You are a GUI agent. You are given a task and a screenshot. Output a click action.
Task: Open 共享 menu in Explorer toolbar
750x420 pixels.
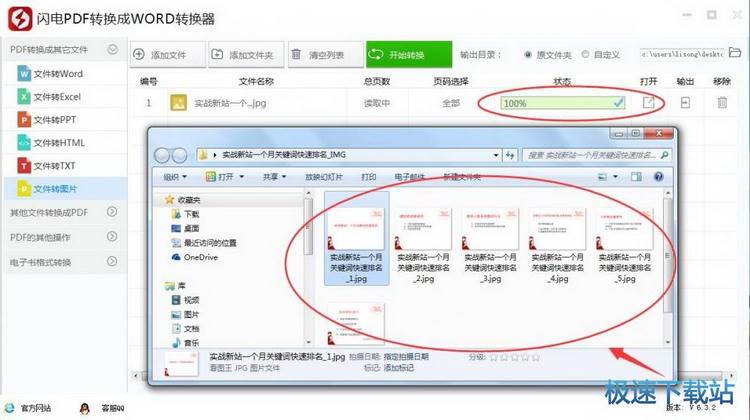point(274,177)
